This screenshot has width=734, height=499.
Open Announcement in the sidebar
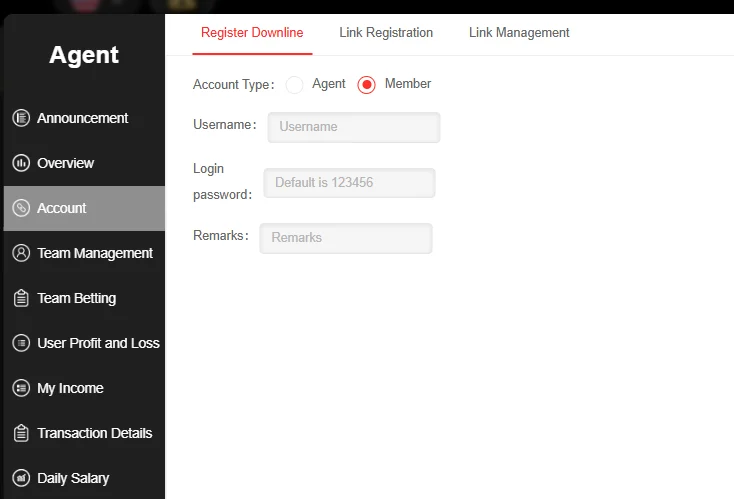[x=84, y=118]
